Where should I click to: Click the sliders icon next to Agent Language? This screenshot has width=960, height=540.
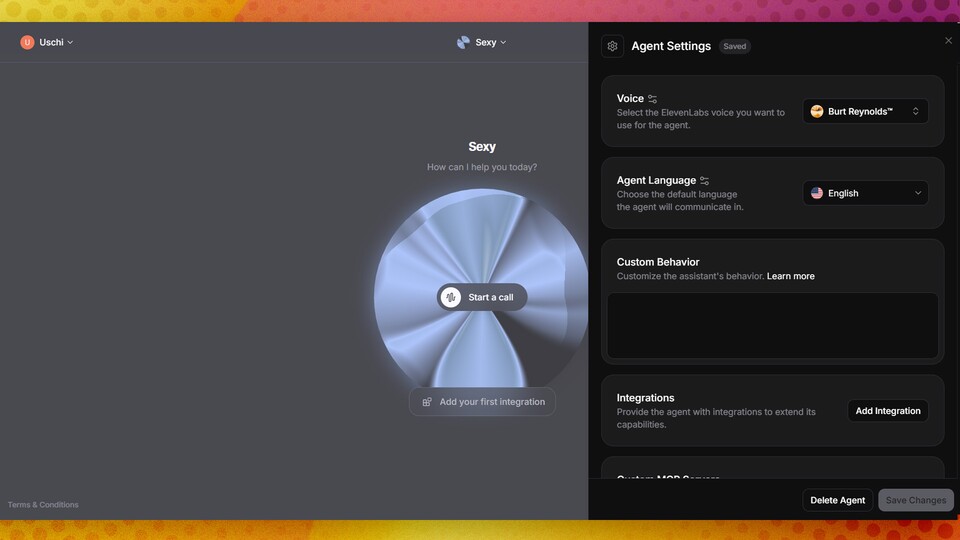tap(705, 181)
